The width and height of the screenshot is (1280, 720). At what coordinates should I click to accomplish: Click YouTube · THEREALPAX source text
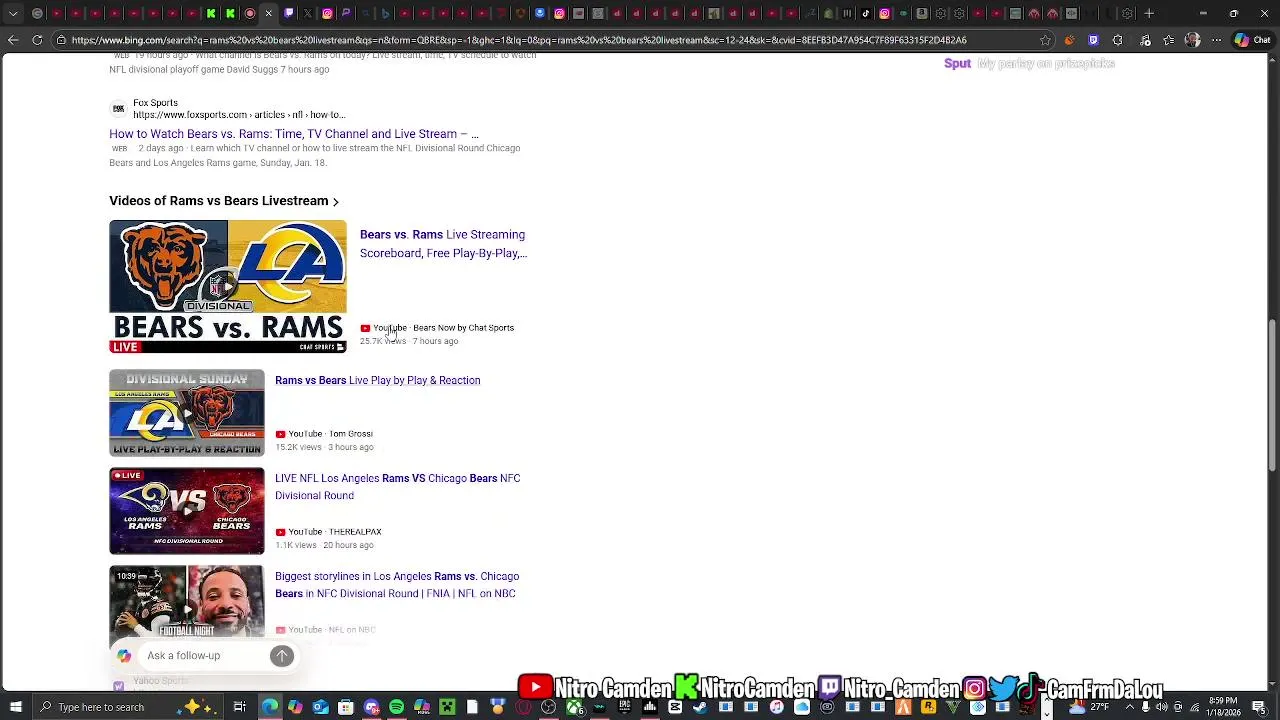(335, 532)
